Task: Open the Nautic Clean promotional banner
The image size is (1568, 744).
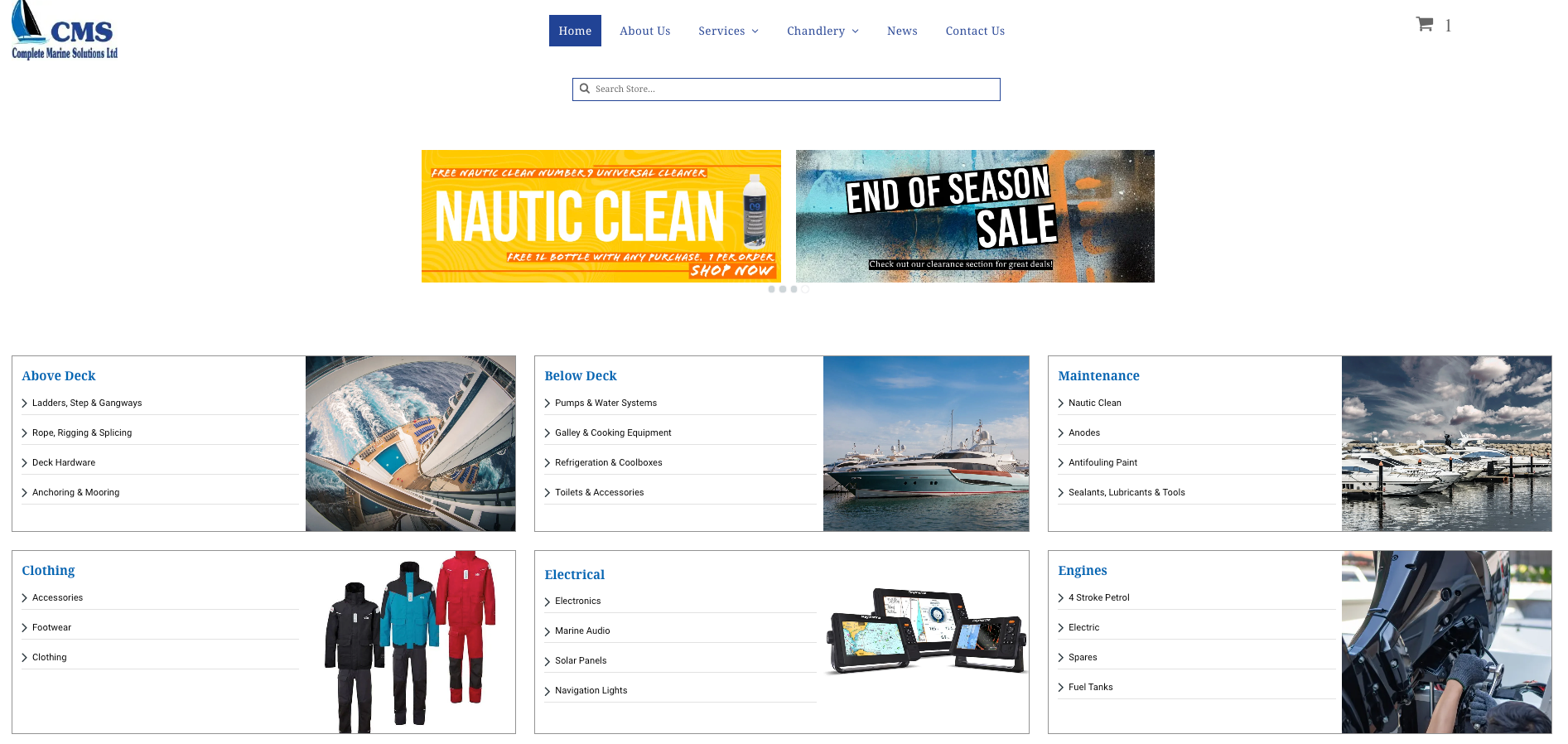Action: point(601,216)
